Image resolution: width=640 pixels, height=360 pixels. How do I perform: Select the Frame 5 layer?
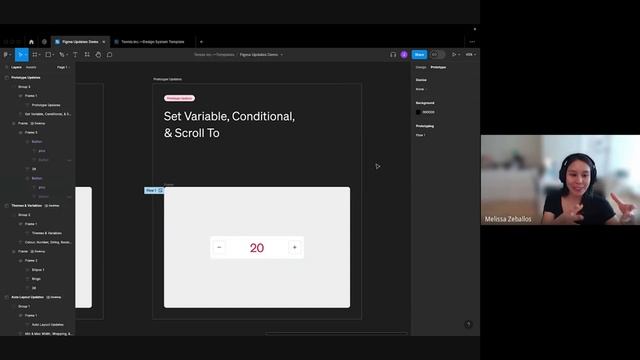pos(31,133)
